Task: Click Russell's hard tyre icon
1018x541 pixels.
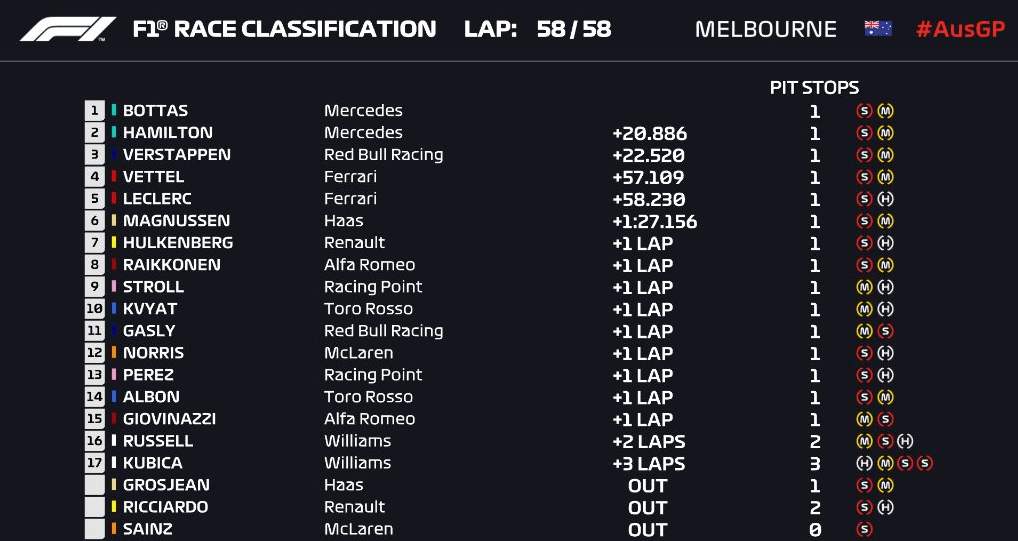Action: tap(905, 441)
